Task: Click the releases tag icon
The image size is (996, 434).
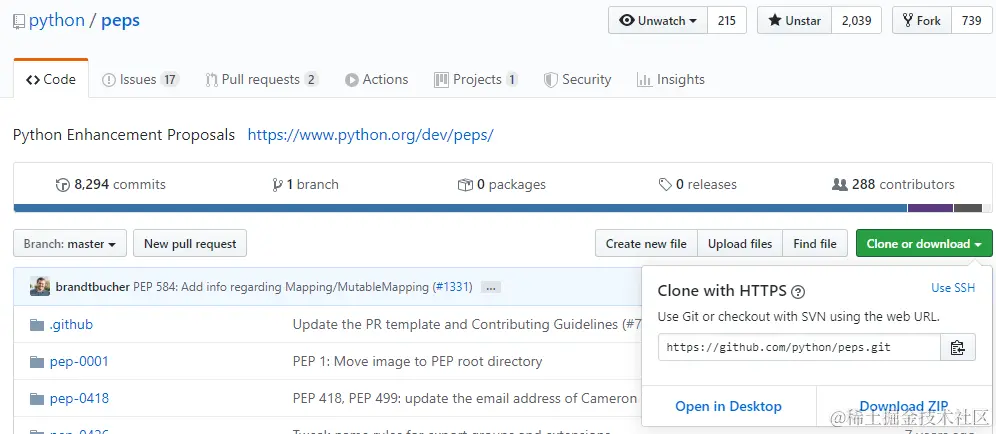Action: click(x=665, y=185)
